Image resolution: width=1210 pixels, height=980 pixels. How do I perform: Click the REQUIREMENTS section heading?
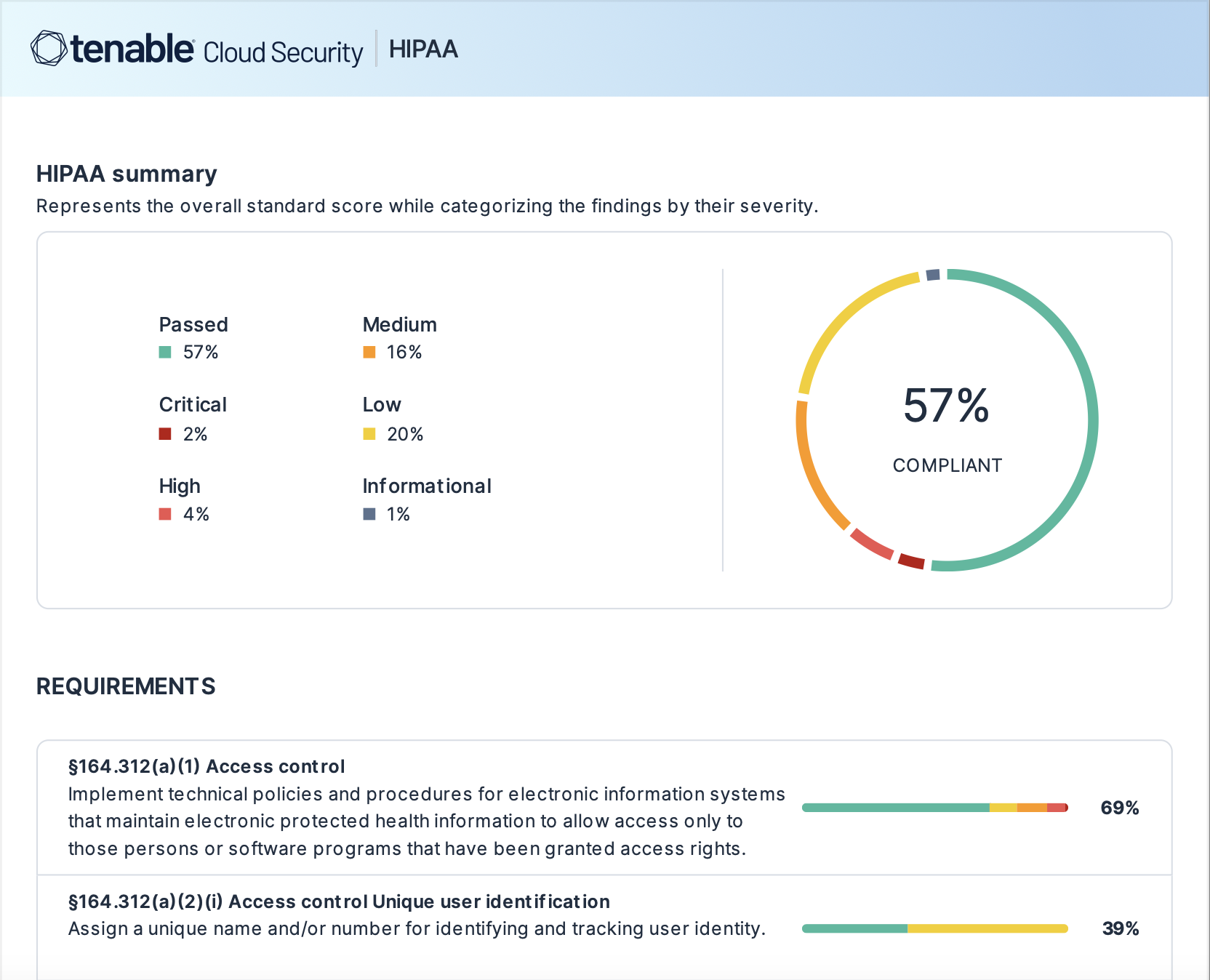click(x=126, y=686)
